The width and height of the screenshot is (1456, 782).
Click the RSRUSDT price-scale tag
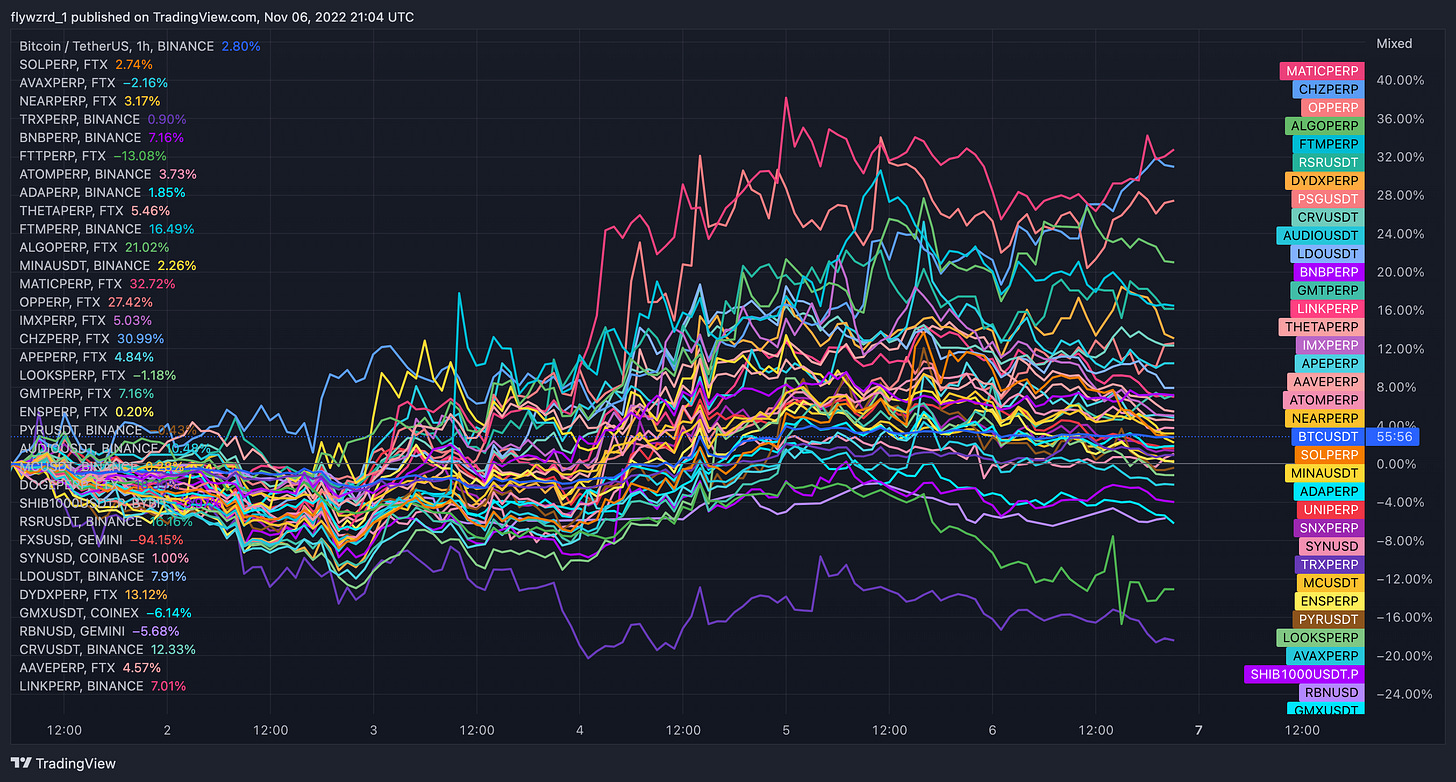point(1327,162)
